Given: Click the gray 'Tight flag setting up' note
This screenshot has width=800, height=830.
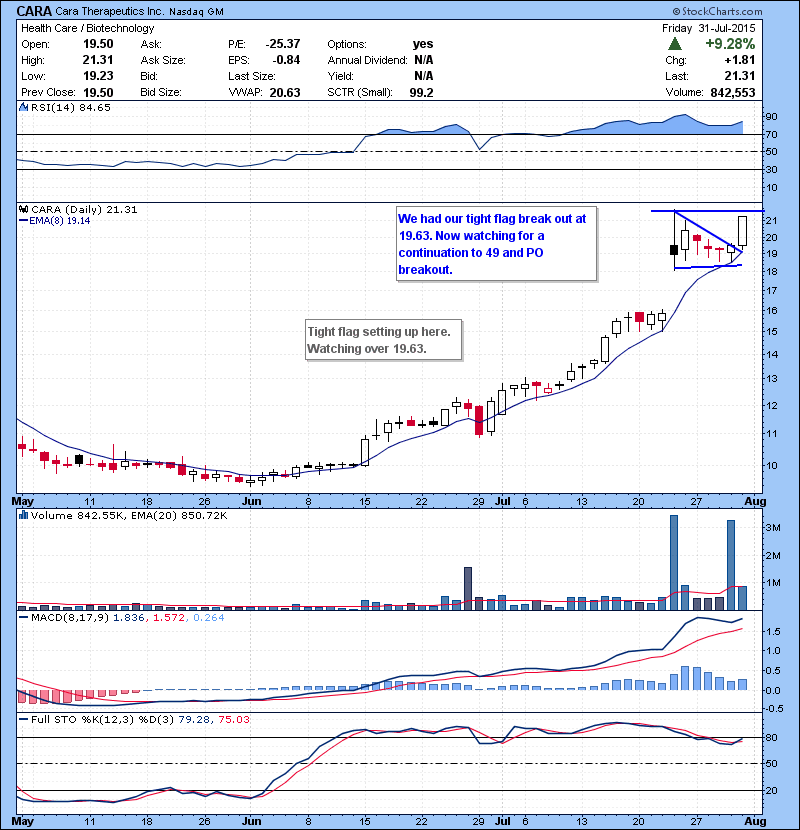Looking at the screenshot, I should (383, 340).
